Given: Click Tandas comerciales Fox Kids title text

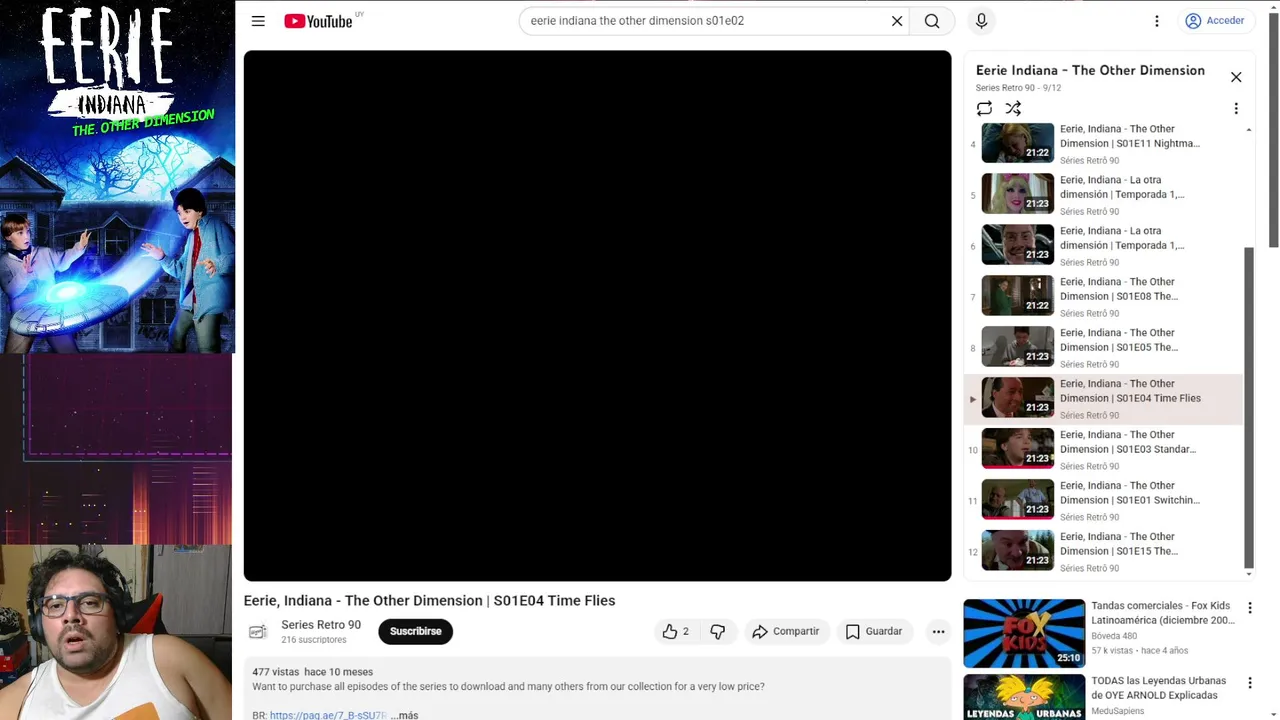Looking at the screenshot, I should click(1163, 613).
